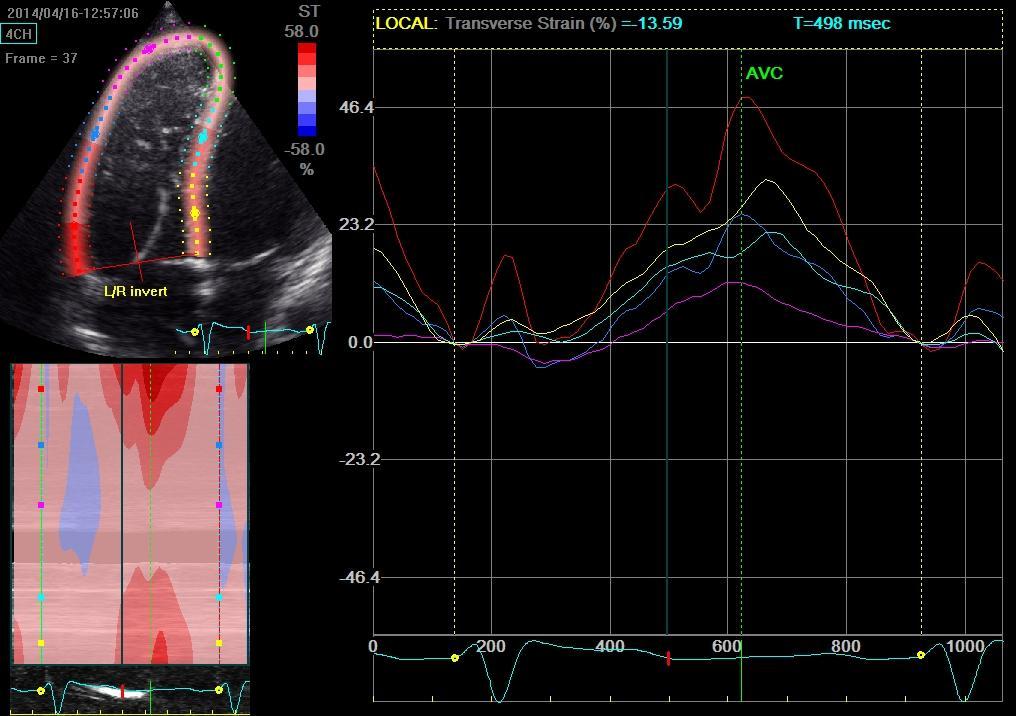Image resolution: width=1016 pixels, height=716 pixels.
Task: Click the red marker on echo image ECG
Action: pyautogui.click(x=248, y=332)
